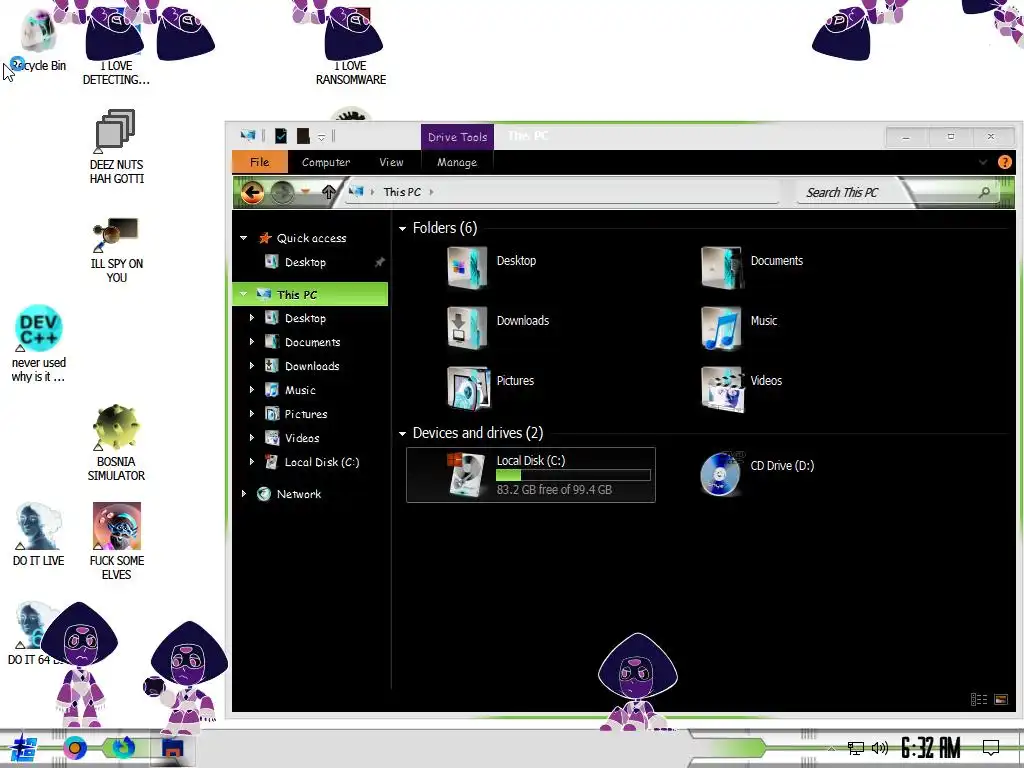Click the New folder icon in quick access toolbar

pos(303,136)
